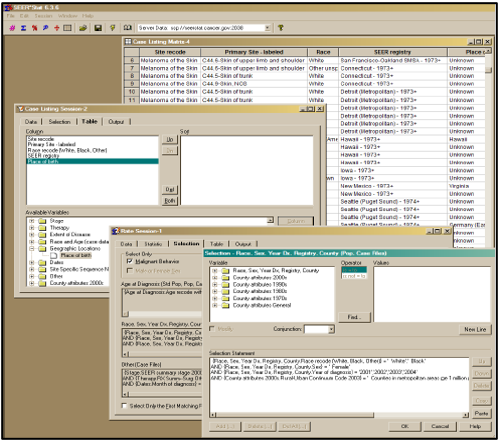
Task: Click the SEER registry column header
Action: click(393, 52)
